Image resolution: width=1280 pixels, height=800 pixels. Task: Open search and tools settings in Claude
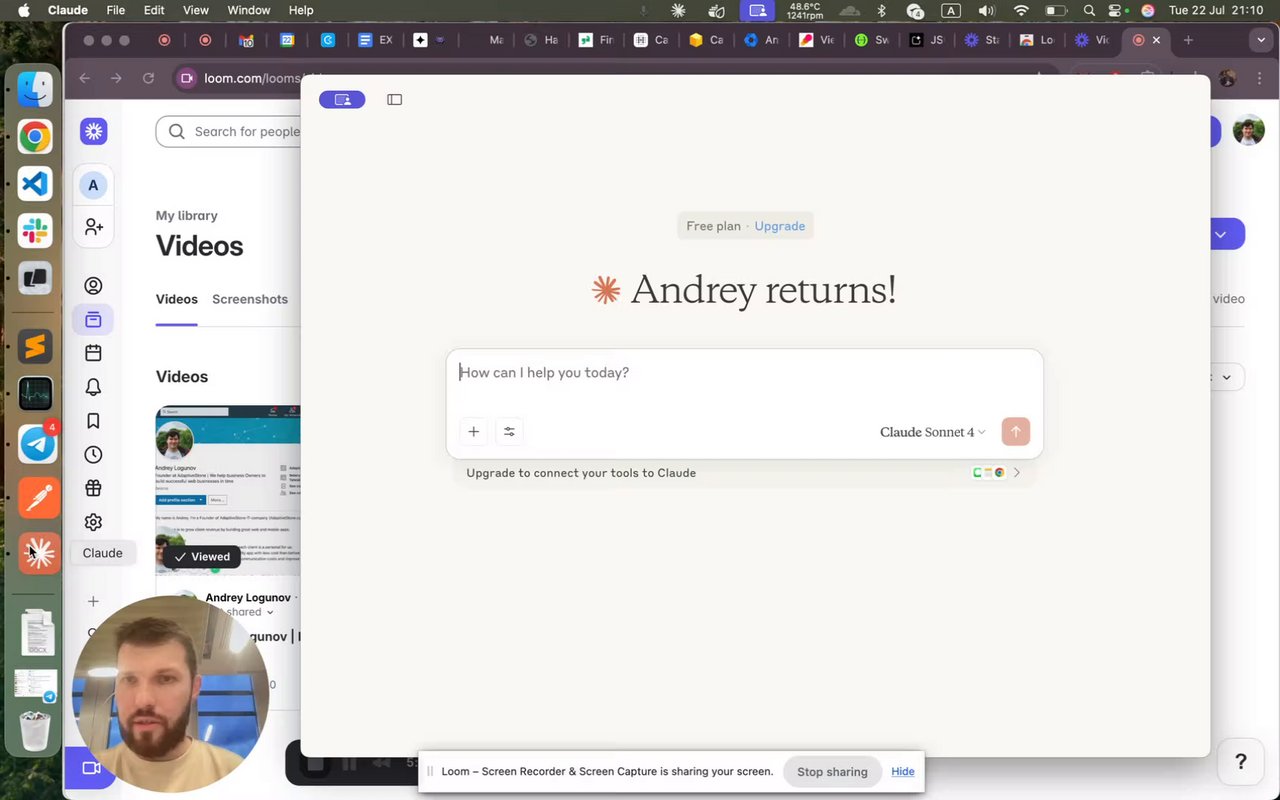pos(509,432)
